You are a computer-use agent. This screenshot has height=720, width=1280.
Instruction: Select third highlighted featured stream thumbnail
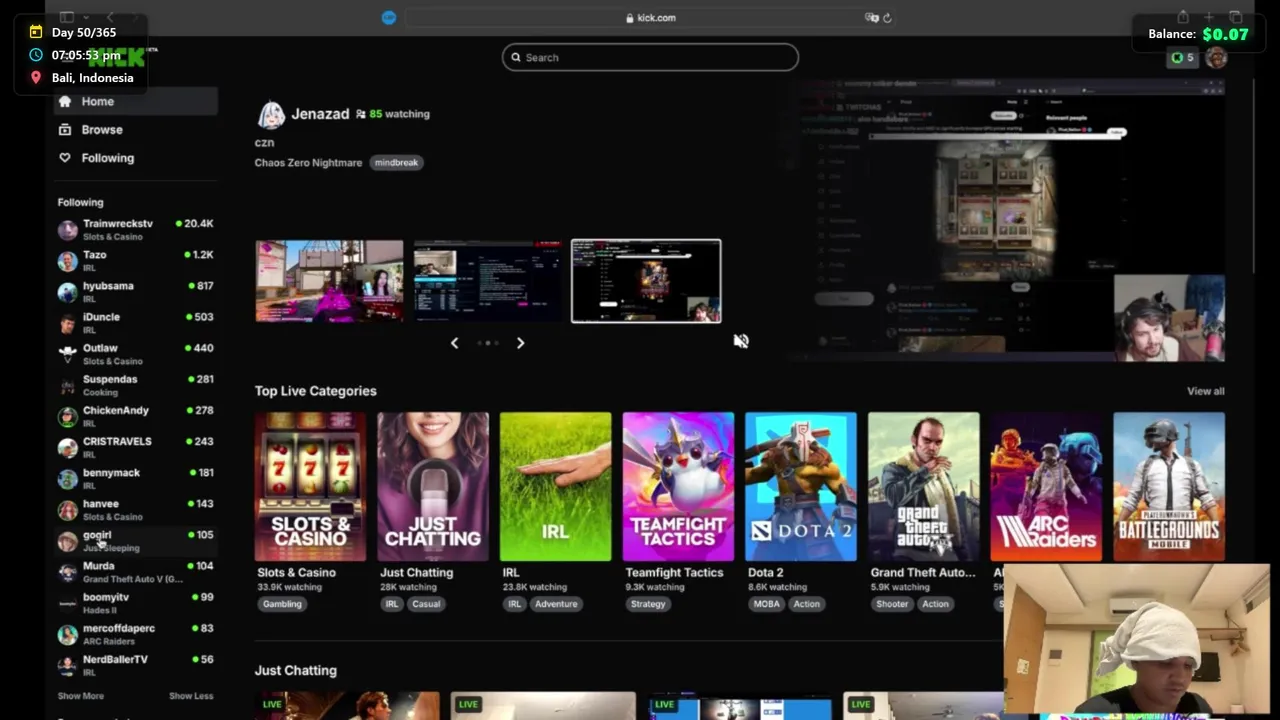pyautogui.click(x=646, y=281)
